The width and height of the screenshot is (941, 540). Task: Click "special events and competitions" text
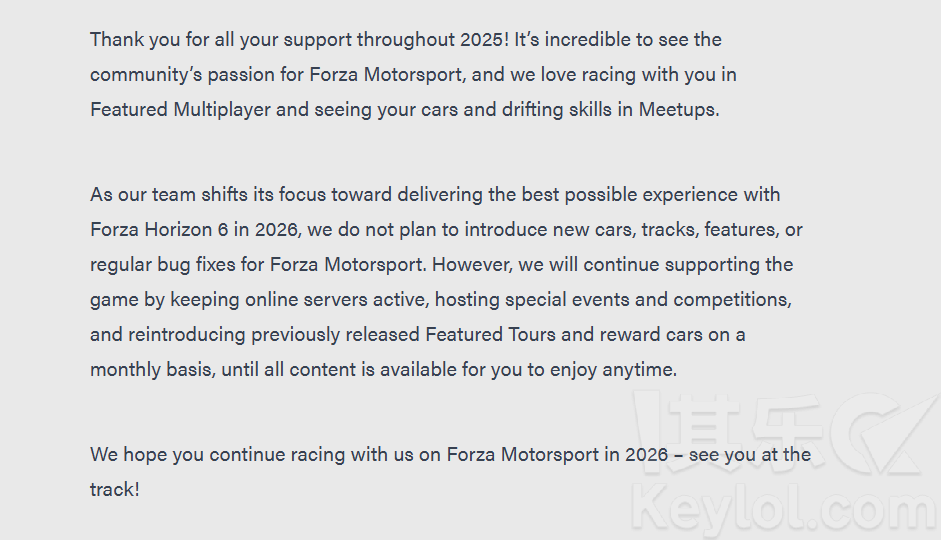click(641, 299)
